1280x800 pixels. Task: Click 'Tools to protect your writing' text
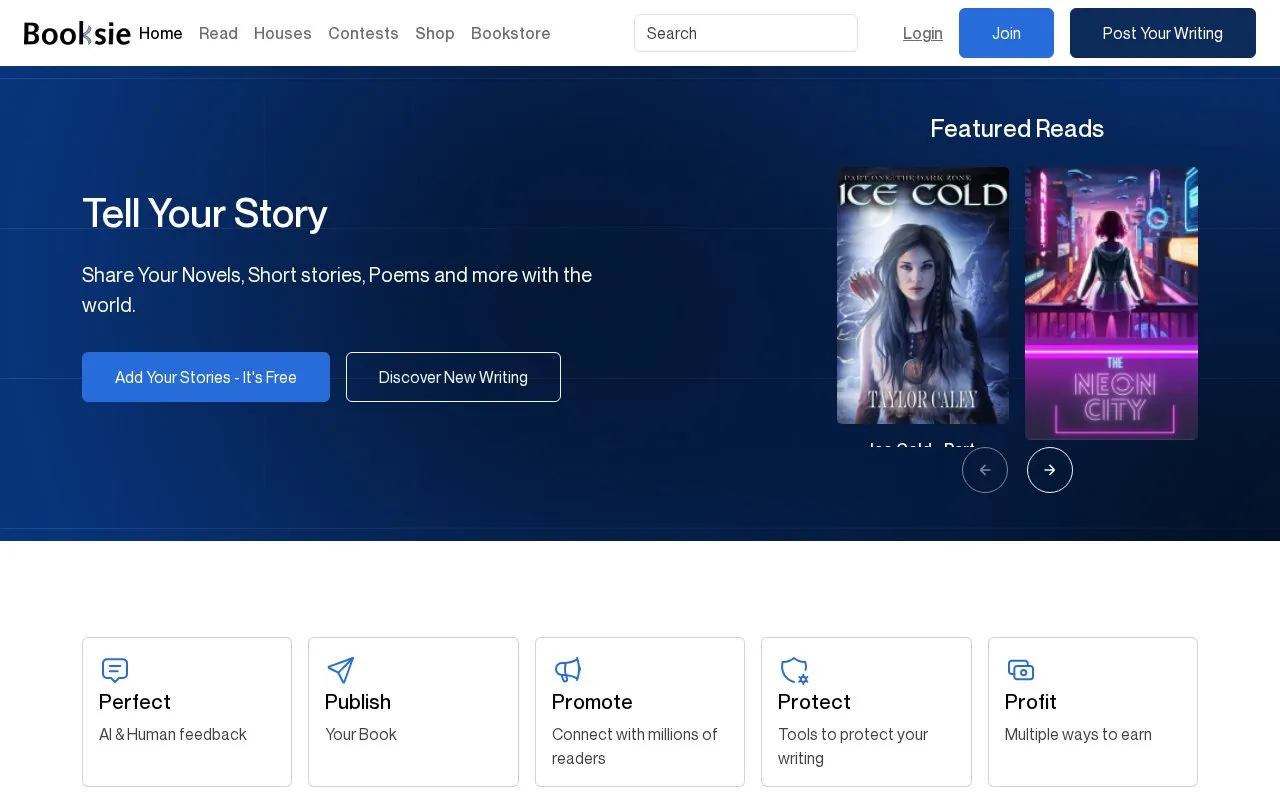[x=853, y=746]
